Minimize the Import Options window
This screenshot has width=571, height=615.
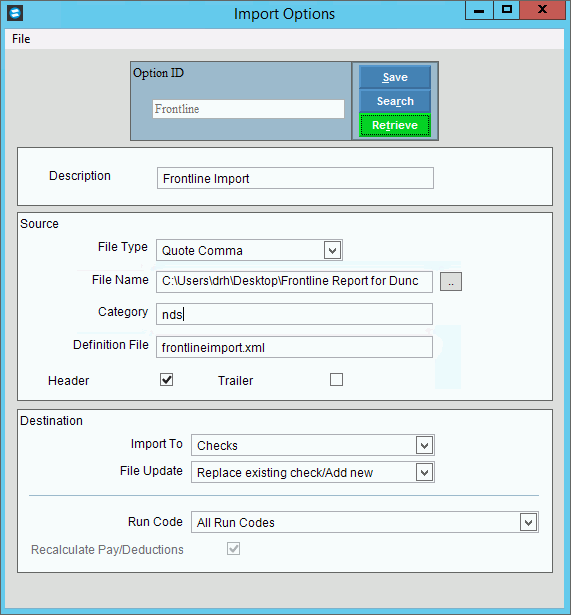479,10
